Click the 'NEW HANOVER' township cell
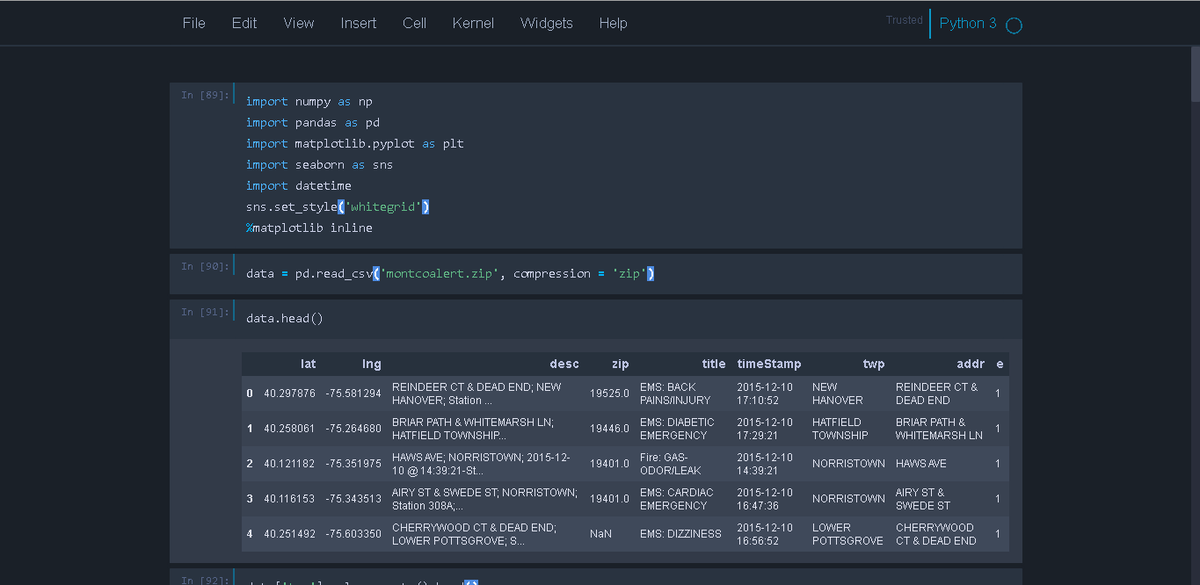 (x=838, y=394)
